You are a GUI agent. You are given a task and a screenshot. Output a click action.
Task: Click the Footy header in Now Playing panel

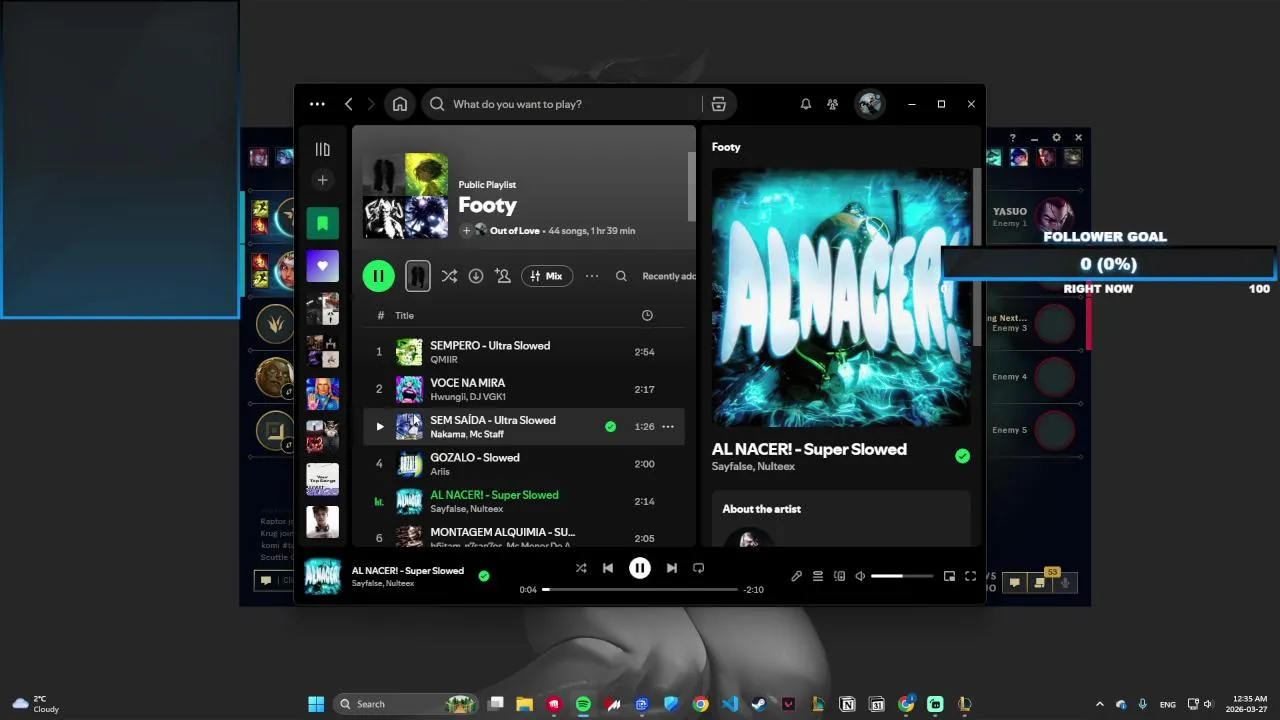[x=726, y=147]
